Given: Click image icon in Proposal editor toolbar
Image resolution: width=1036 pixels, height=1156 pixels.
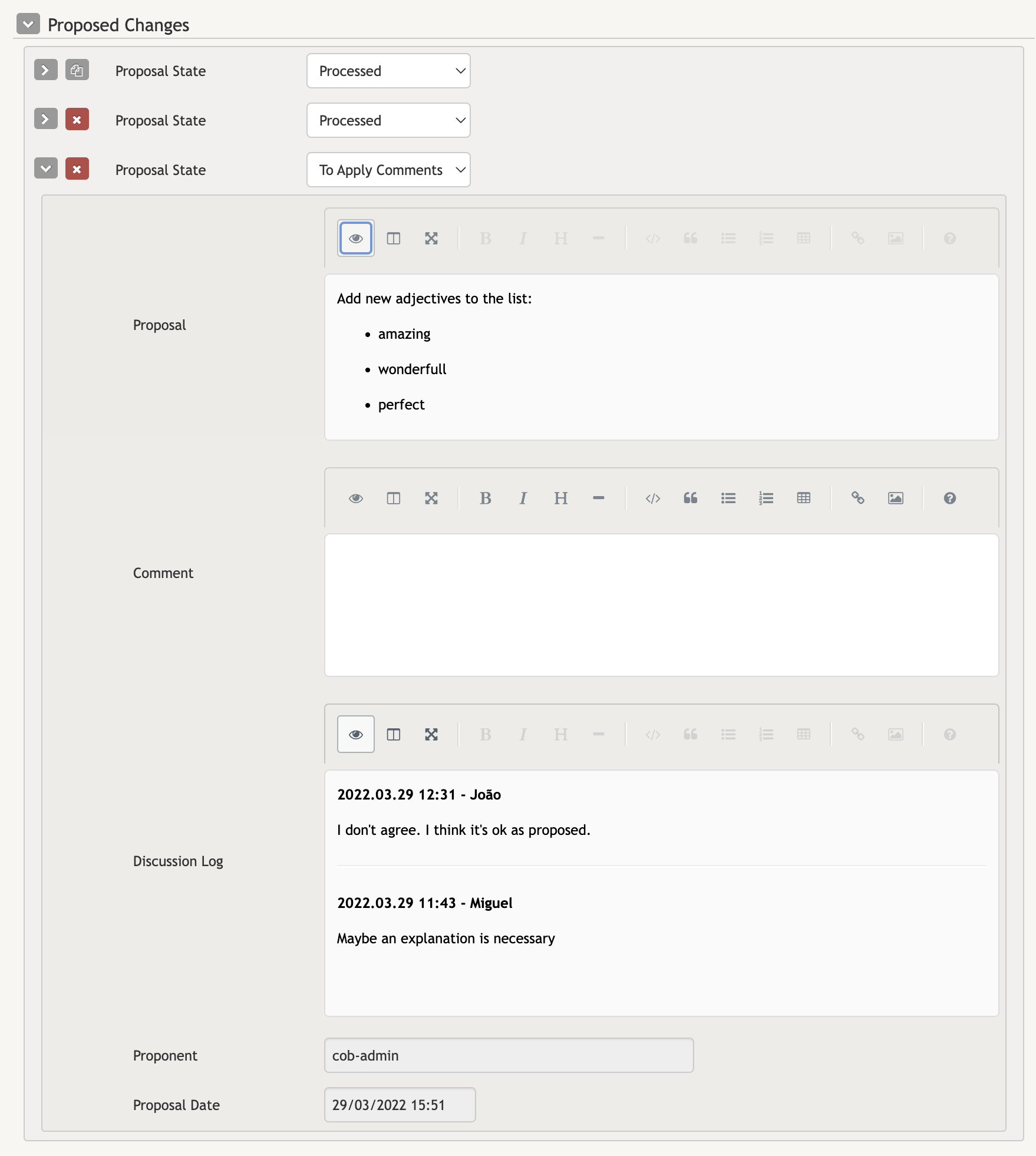Looking at the screenshot, I should tap(896, 238).
